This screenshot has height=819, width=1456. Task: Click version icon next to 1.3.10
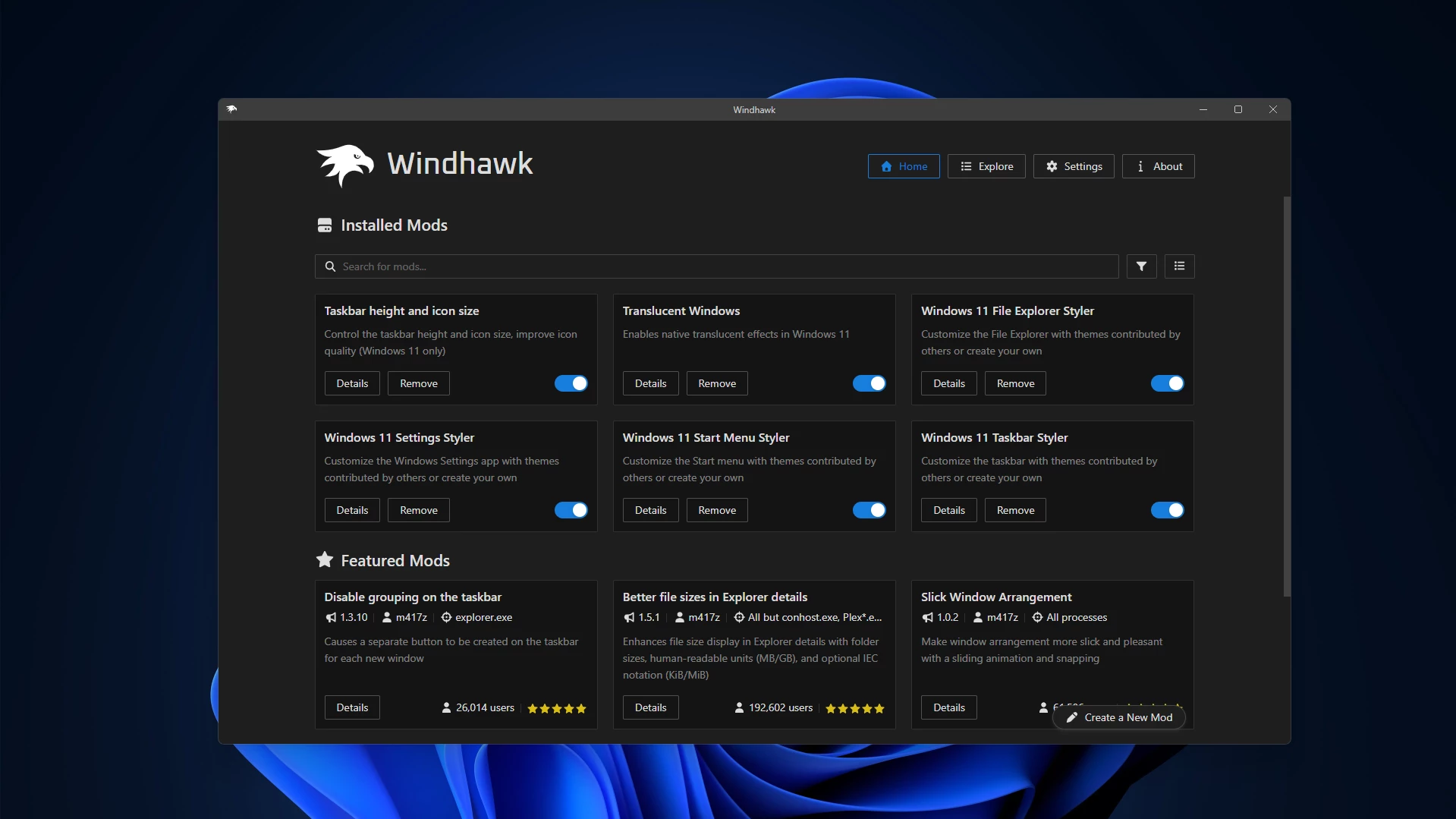[331, 618]
